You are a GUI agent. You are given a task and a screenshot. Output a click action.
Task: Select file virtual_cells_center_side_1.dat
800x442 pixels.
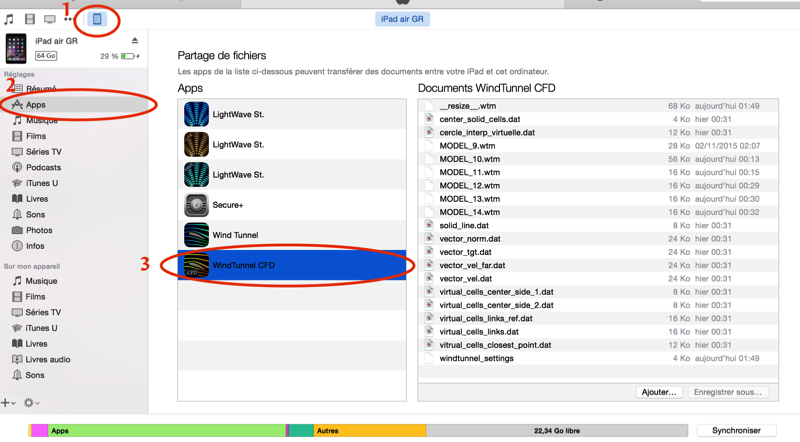point(598,291)
